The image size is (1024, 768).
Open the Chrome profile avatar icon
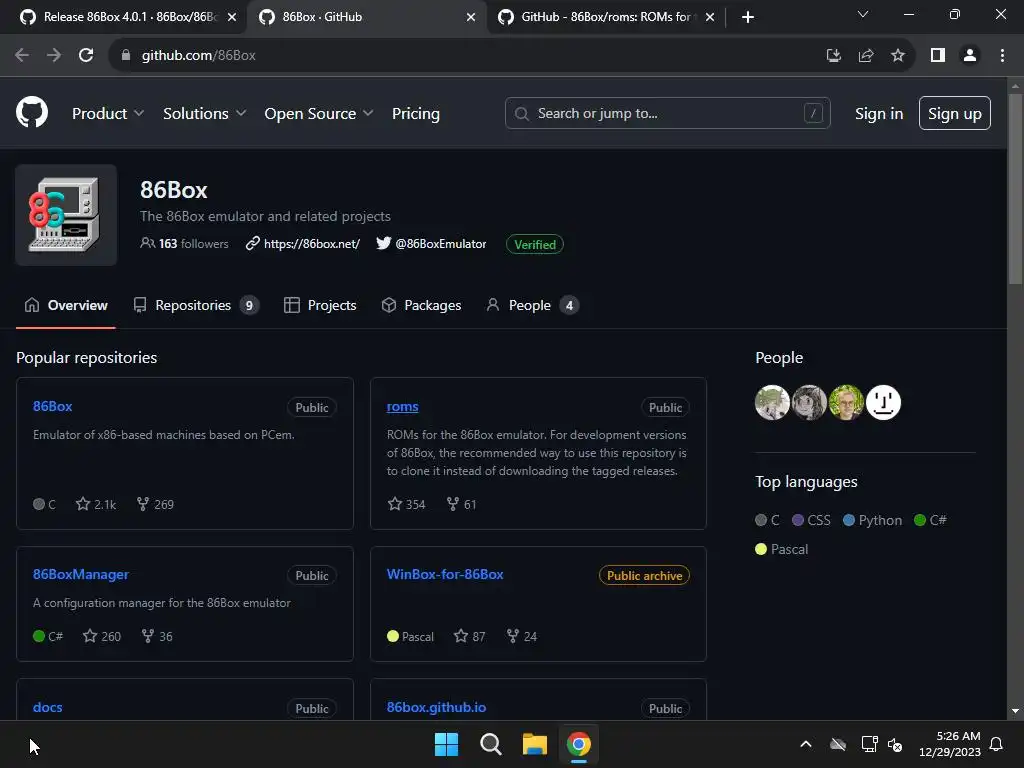[970, 56]
